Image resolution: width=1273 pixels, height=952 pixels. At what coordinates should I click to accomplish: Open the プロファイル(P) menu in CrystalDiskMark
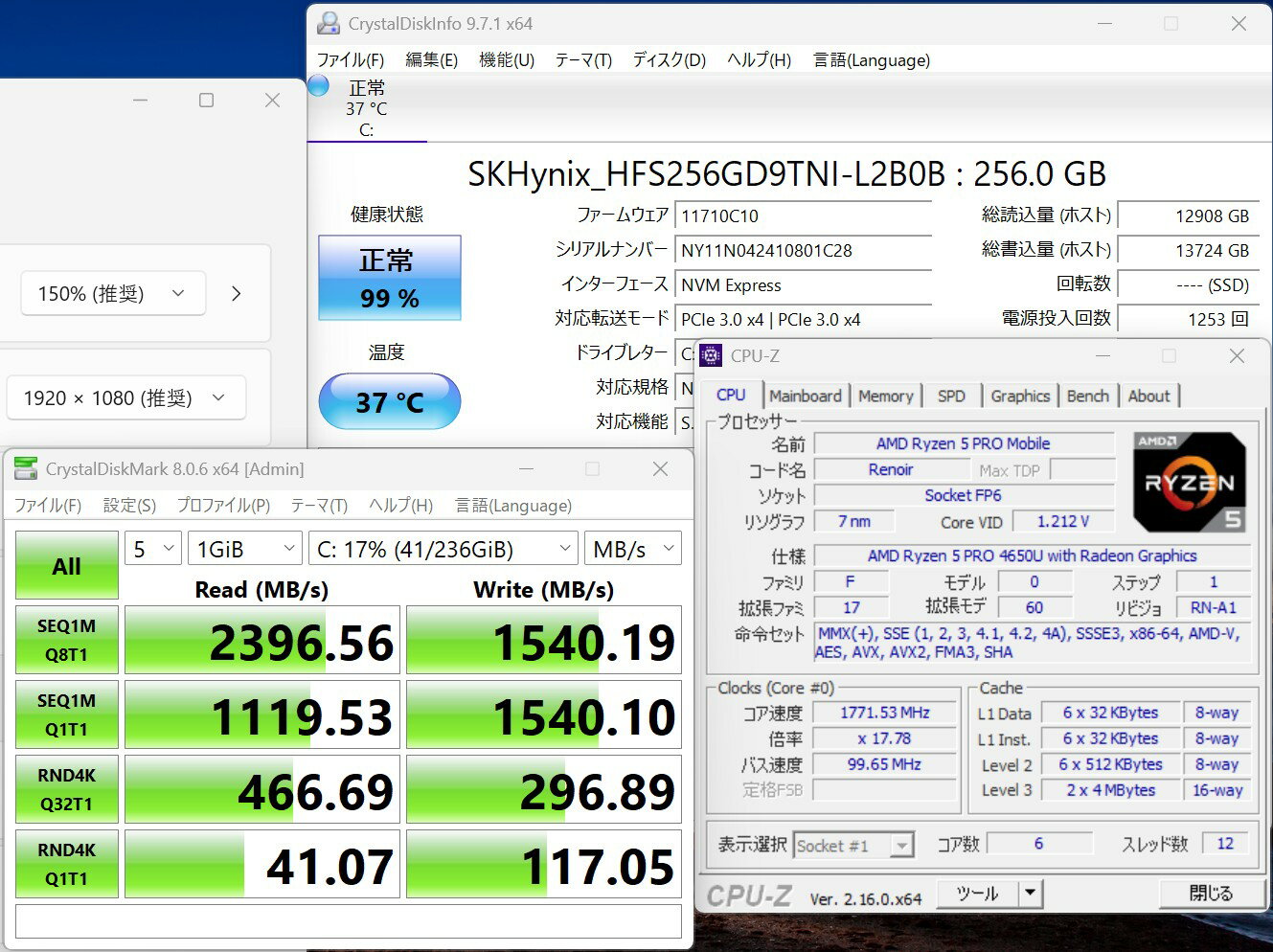click(223, 505)
